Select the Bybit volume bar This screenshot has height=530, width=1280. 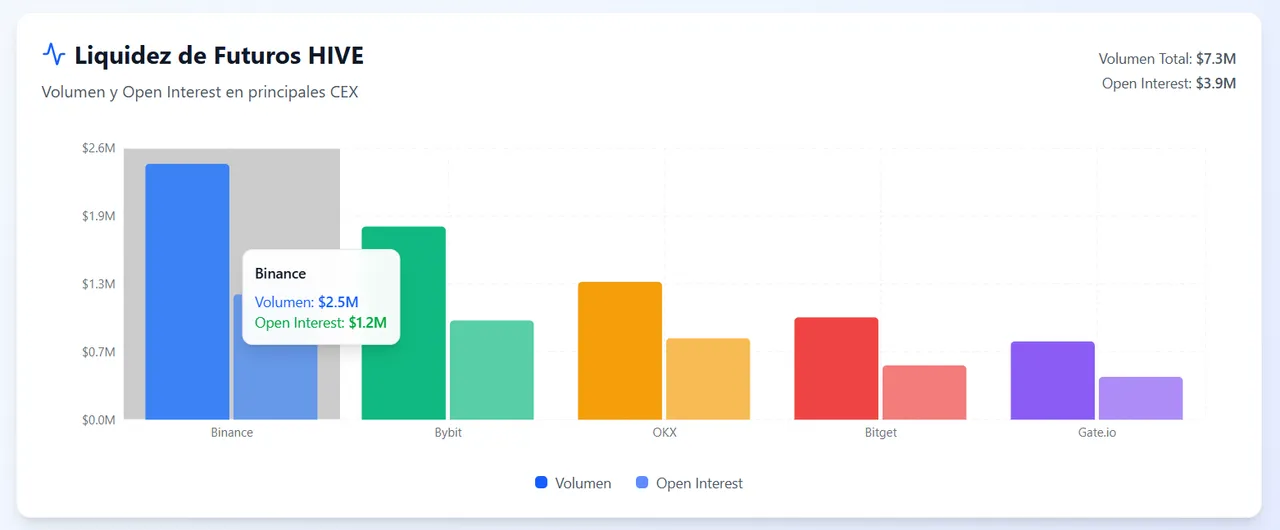(403, 323)
